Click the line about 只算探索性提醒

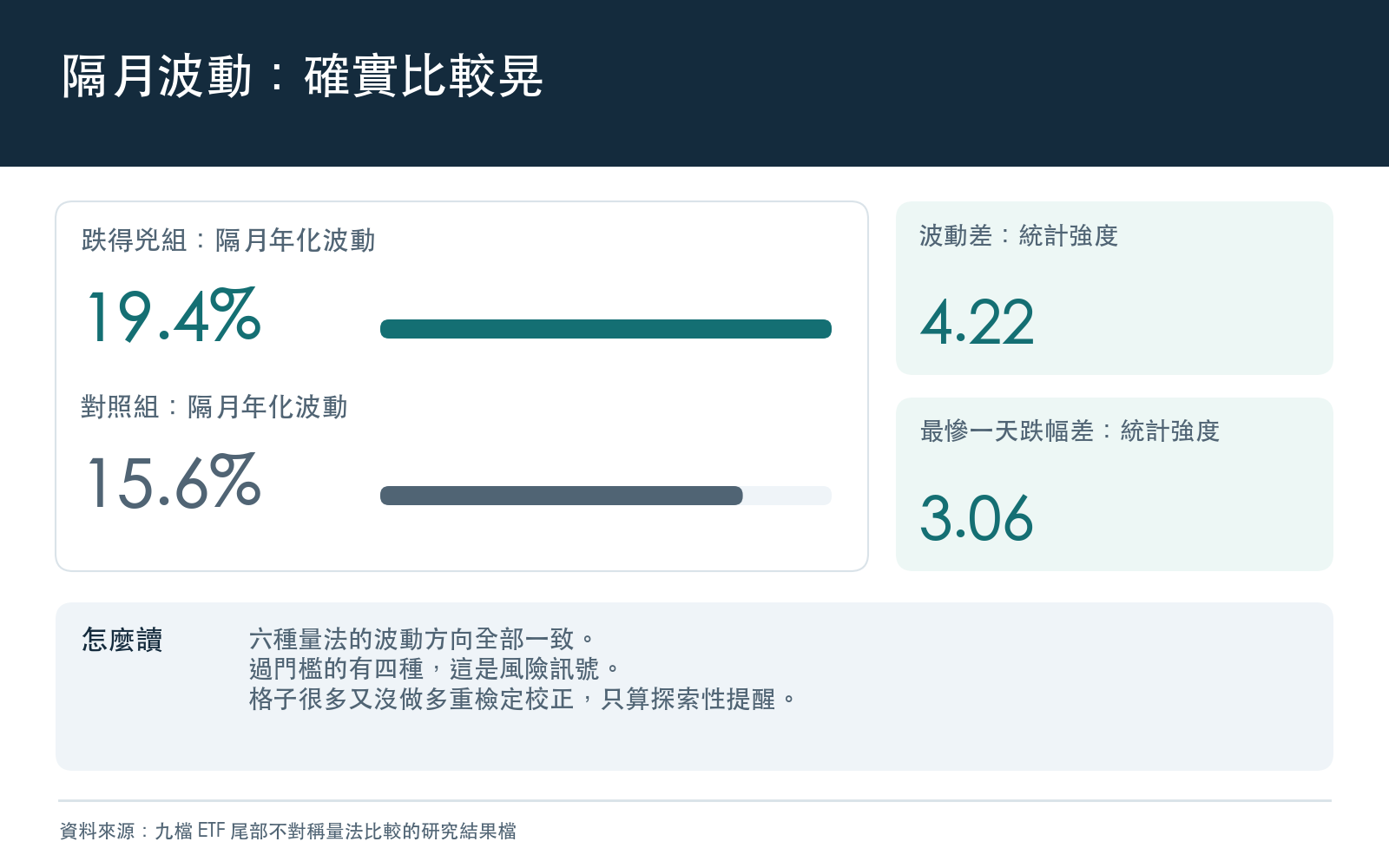click(523, 699)
